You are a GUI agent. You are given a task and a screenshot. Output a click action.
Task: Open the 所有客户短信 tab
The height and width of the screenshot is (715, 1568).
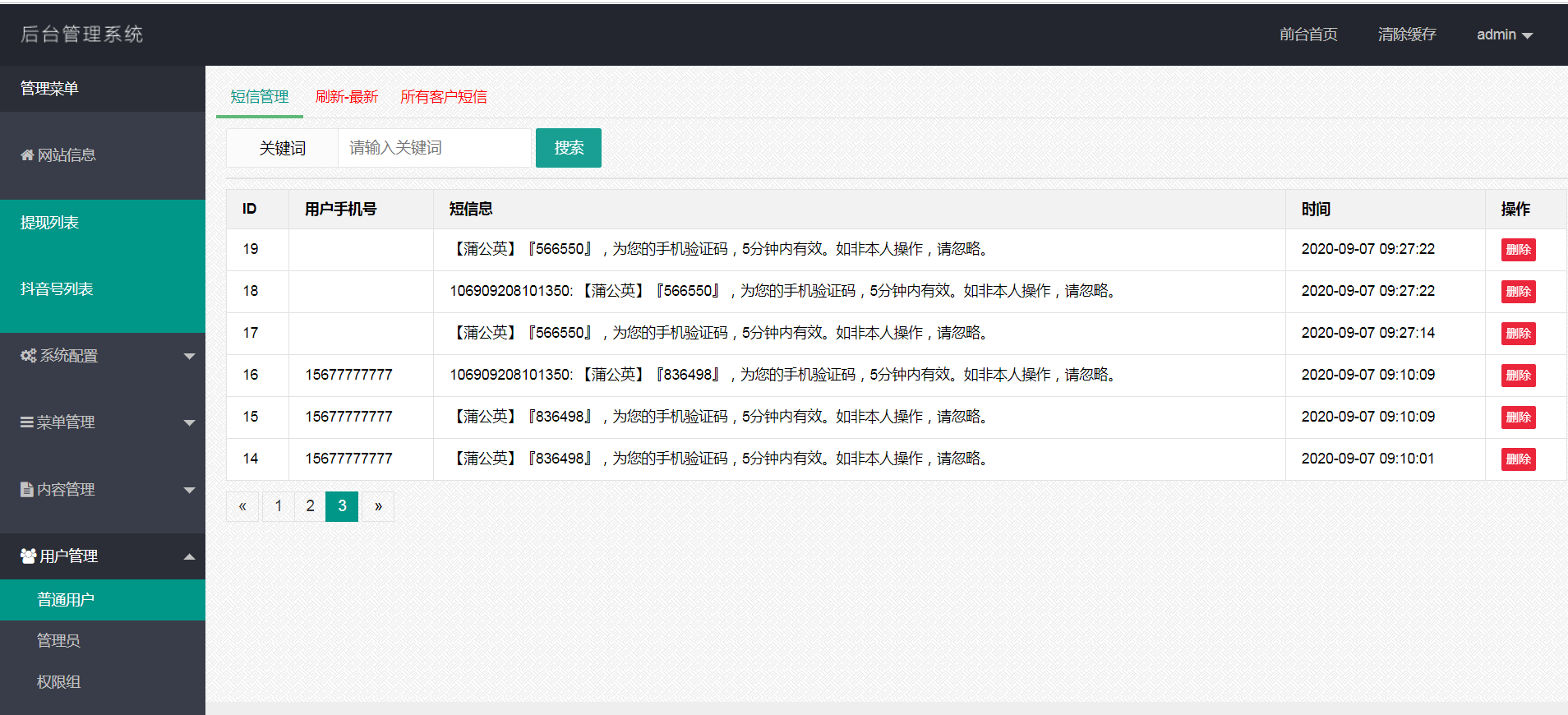[444, 97]
